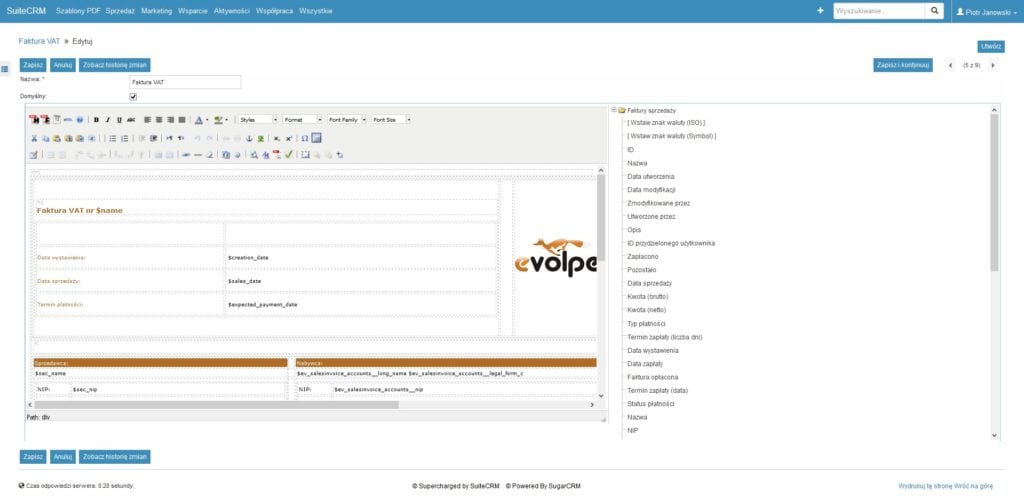
Task: Toggle bold formatting in the editor toolbar
Action: (x=96, y=119)
